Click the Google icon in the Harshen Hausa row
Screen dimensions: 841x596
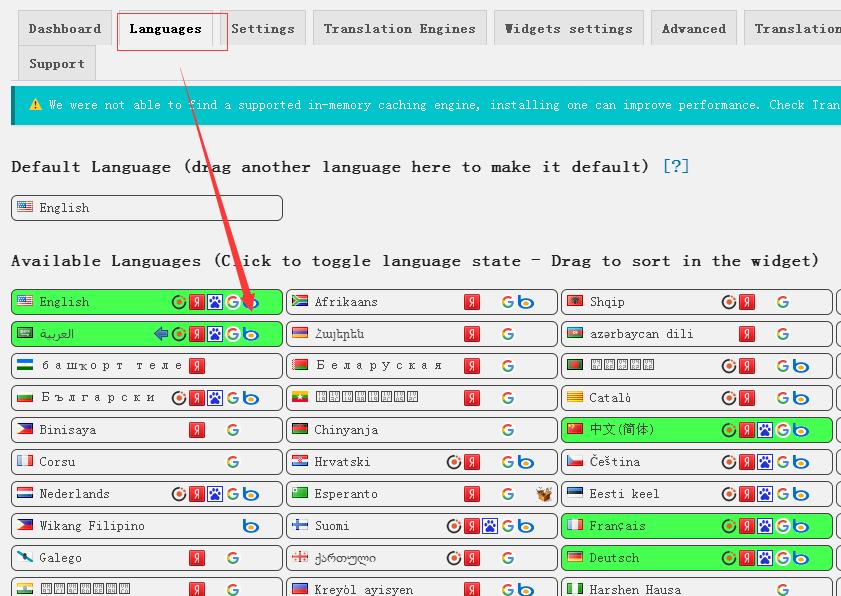783,590
